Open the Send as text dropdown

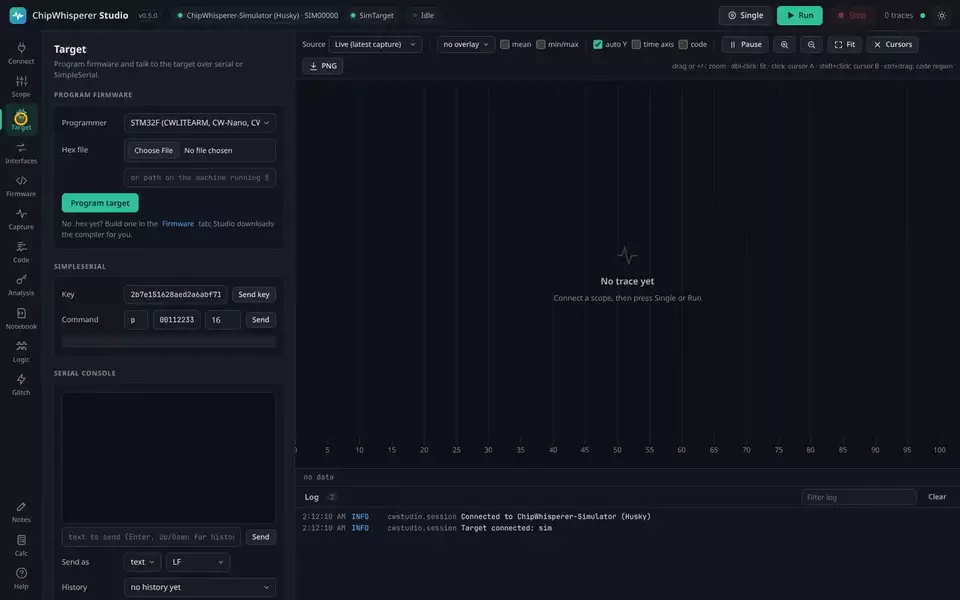(142, 562)
